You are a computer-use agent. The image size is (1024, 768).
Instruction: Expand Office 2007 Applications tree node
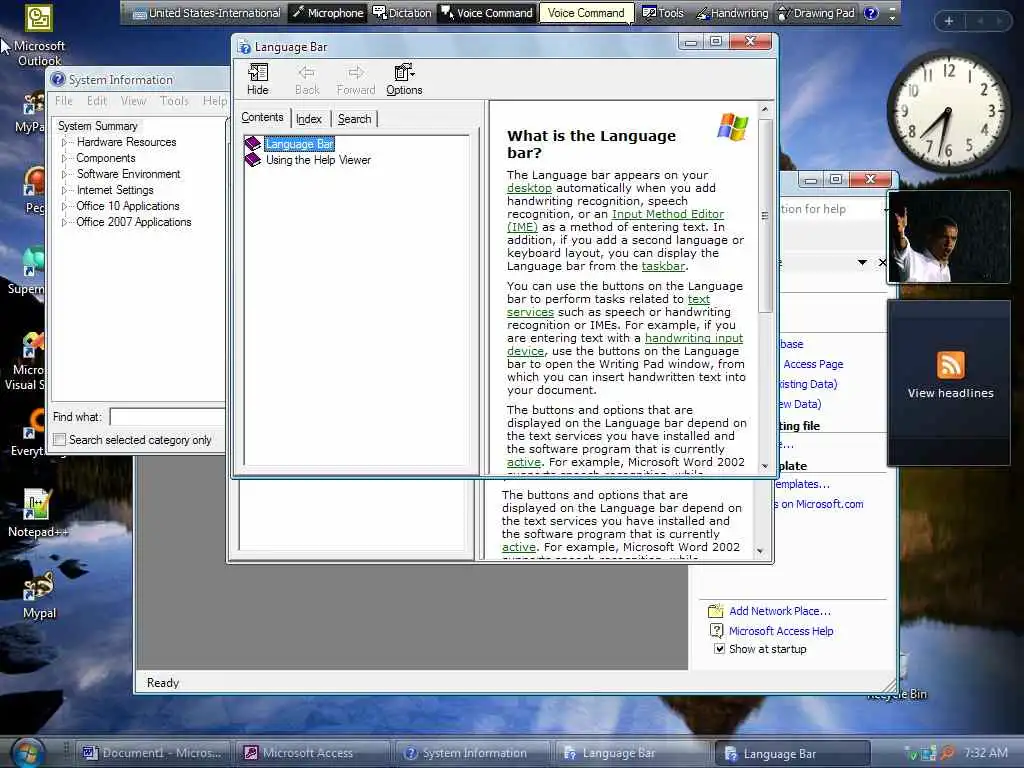coord(65,222)
